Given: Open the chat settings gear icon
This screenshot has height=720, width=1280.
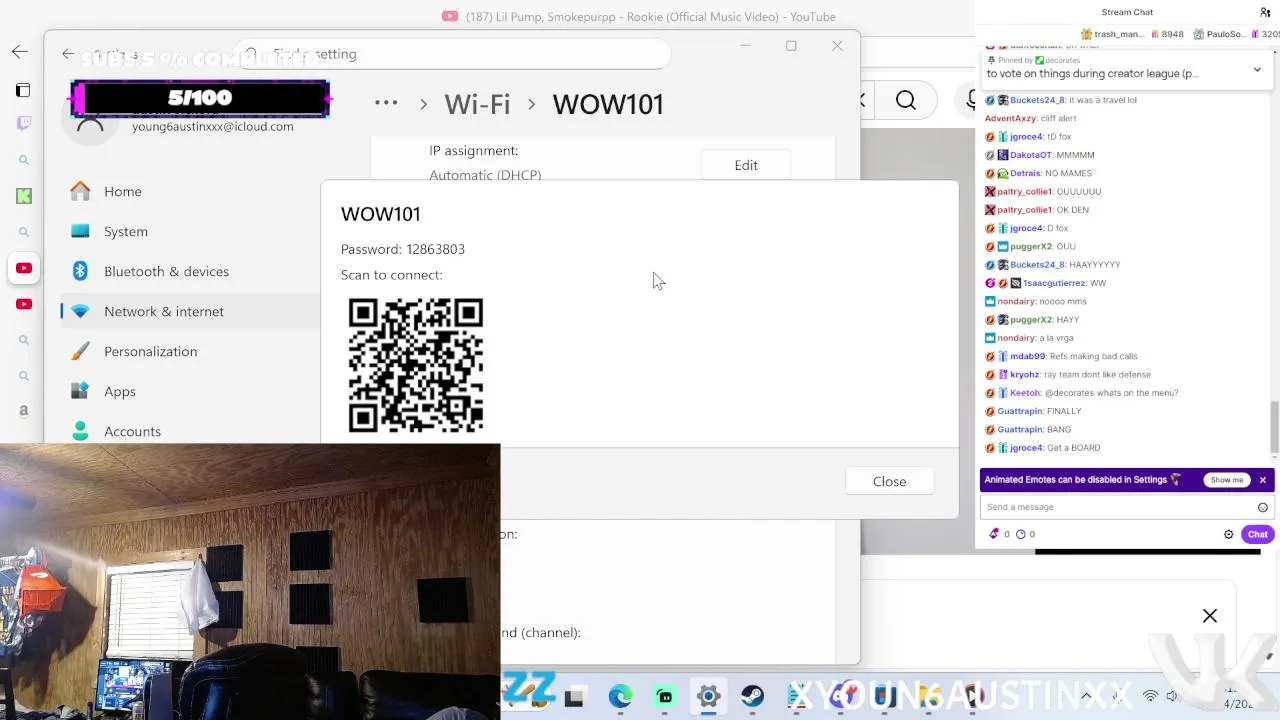Looking at the screenshot, I should point(1229,534).
